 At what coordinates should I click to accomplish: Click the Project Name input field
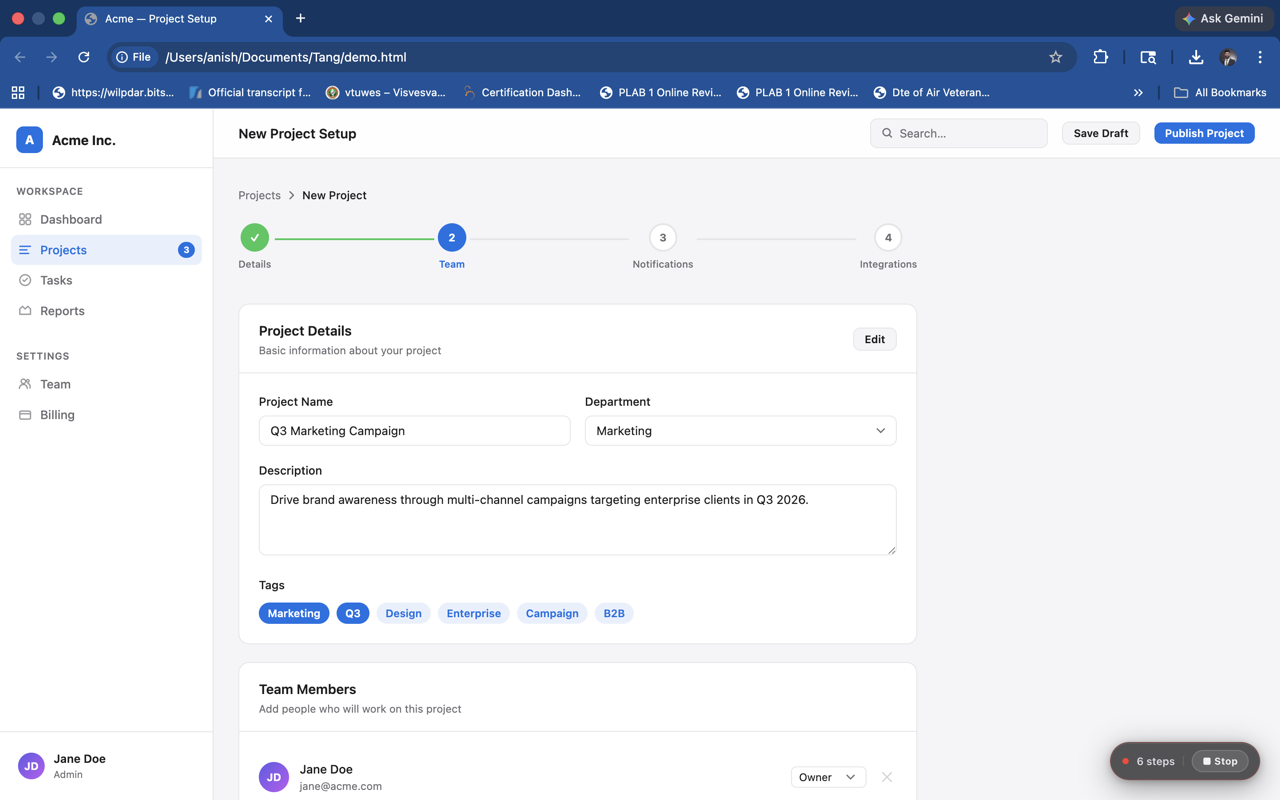point(414,431)
